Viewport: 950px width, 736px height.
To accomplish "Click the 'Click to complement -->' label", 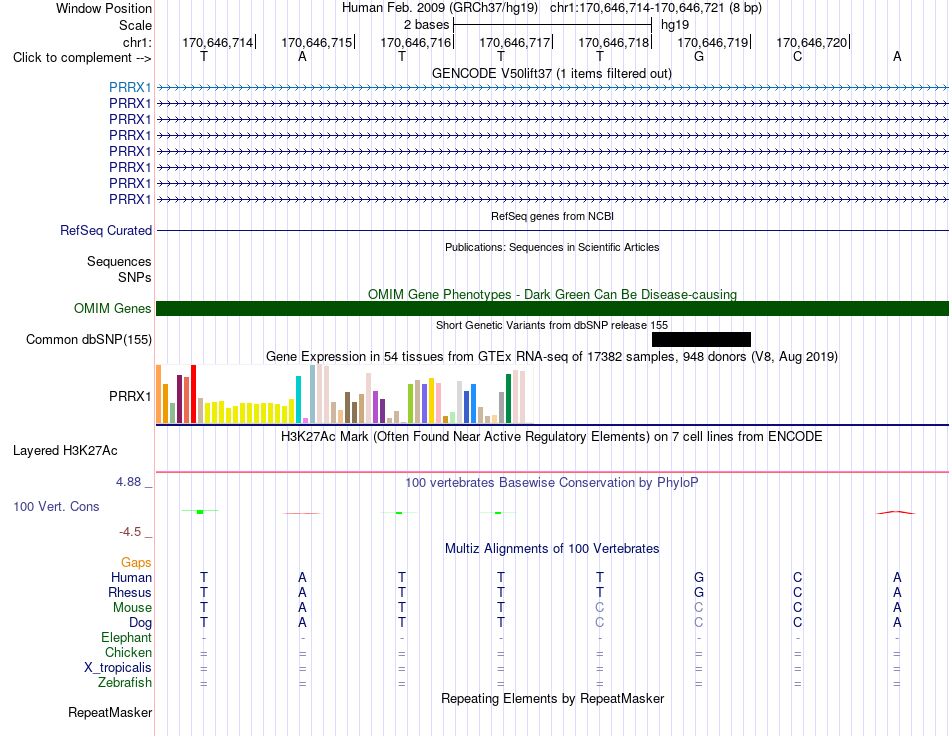I will point(82,58).
